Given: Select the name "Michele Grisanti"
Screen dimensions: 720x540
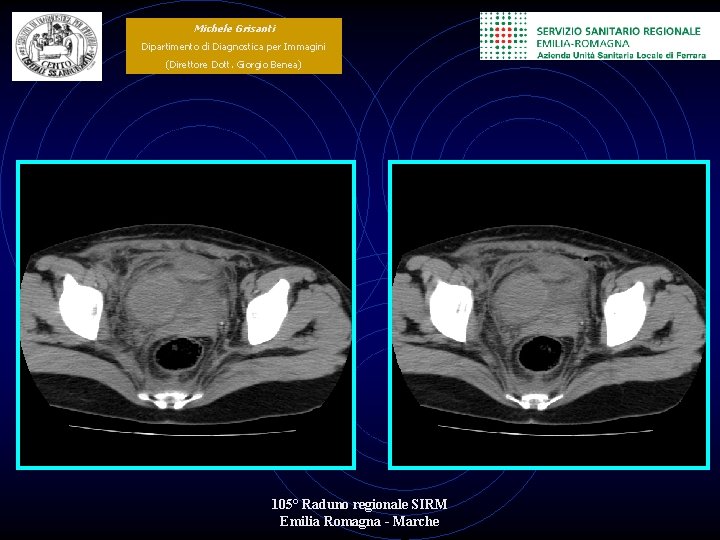Looking at the screenshot, I should pos(234,28).
